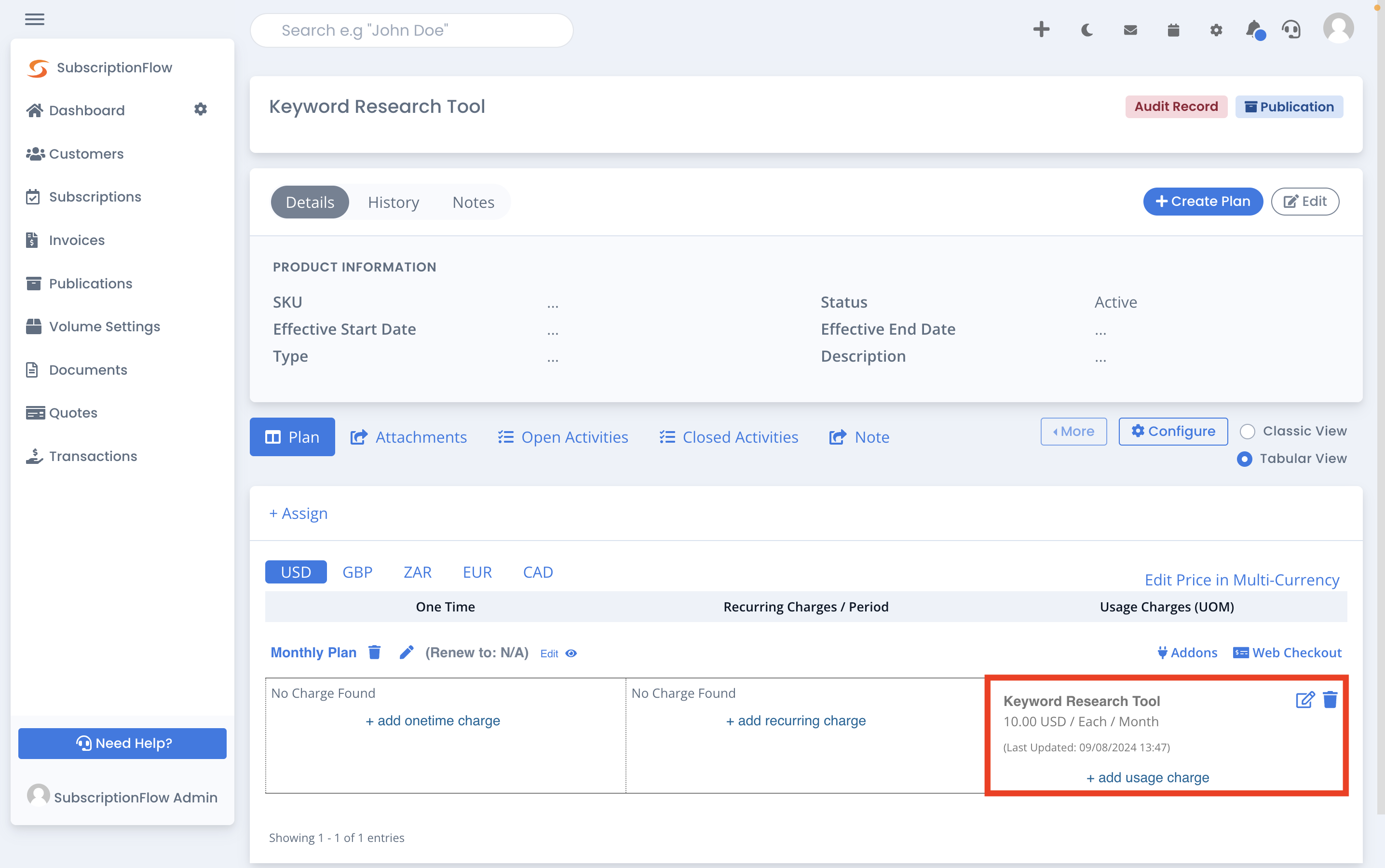Image resolution: width=1385 pixels, height=868 pixels.
Task: Open Addons for Monthly Plan
Action: [1188, 653]
